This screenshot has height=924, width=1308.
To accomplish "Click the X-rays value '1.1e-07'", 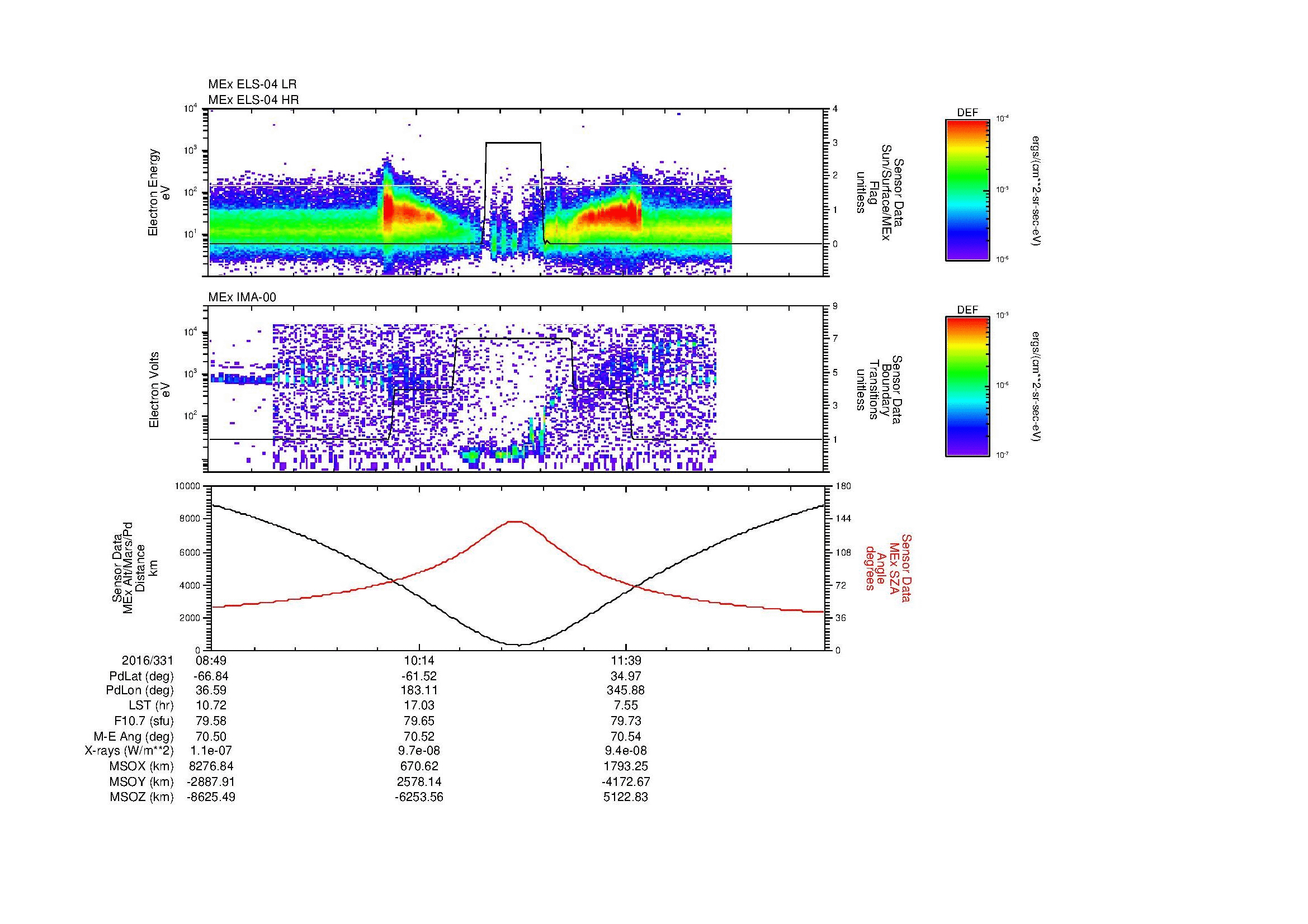I will coord(211,751).
